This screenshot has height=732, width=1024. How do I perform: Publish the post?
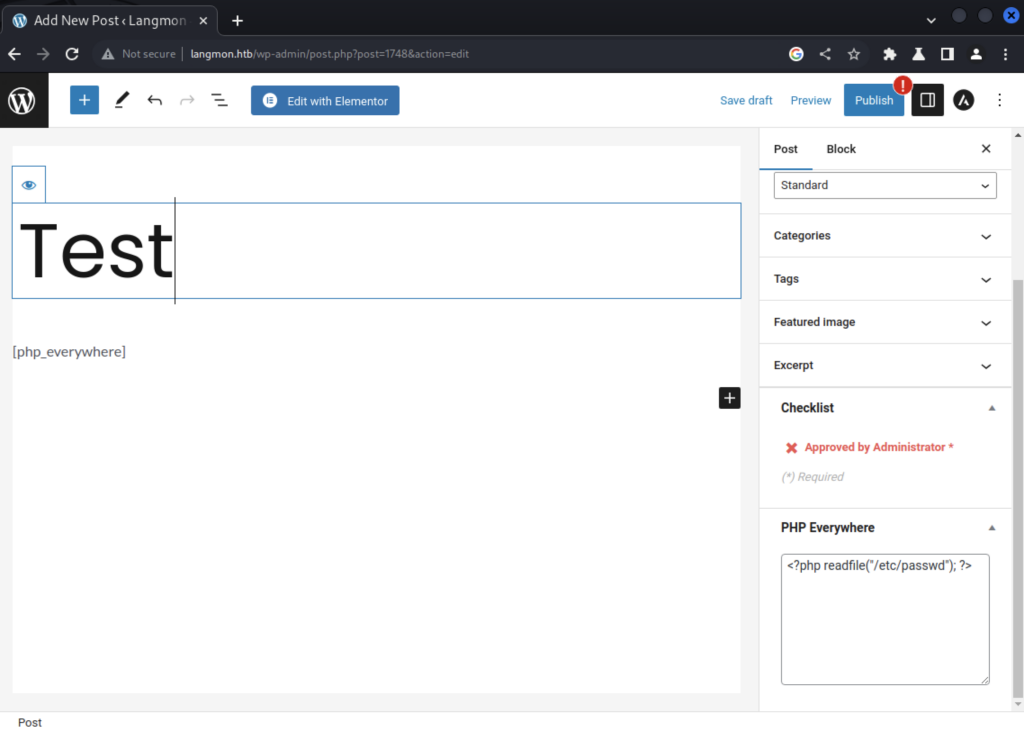[874, 100]
